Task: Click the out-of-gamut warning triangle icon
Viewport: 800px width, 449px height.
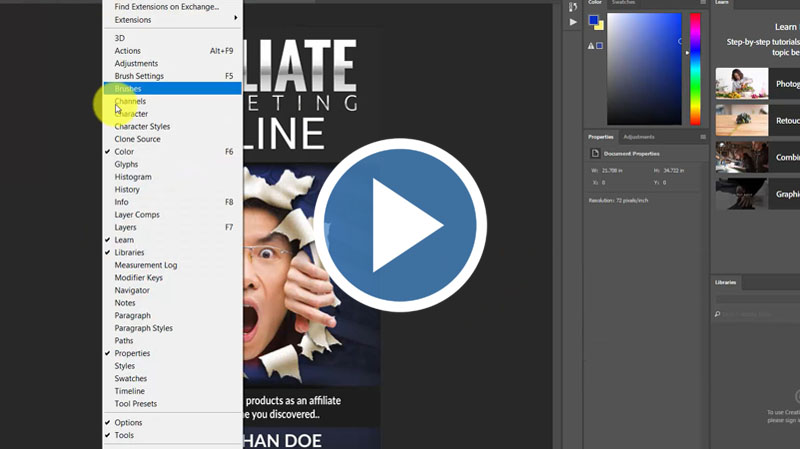Action: 592,45
